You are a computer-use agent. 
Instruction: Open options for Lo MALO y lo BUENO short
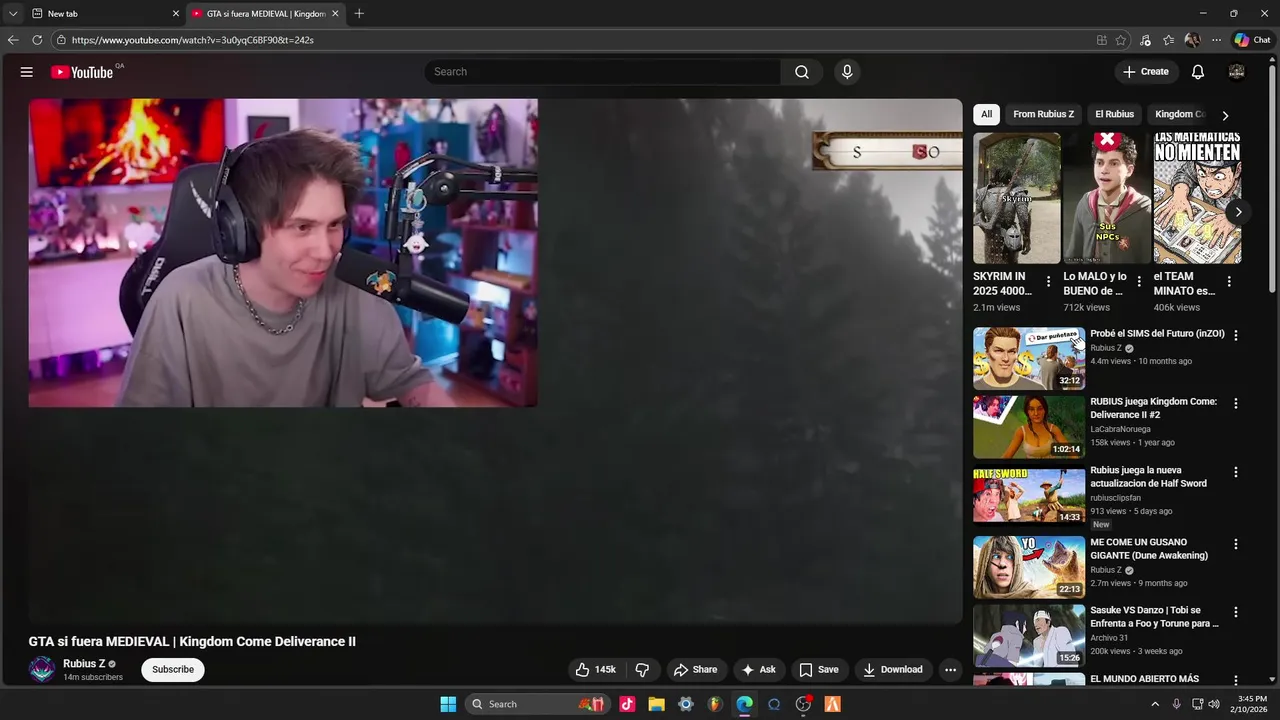point(1139,282)
